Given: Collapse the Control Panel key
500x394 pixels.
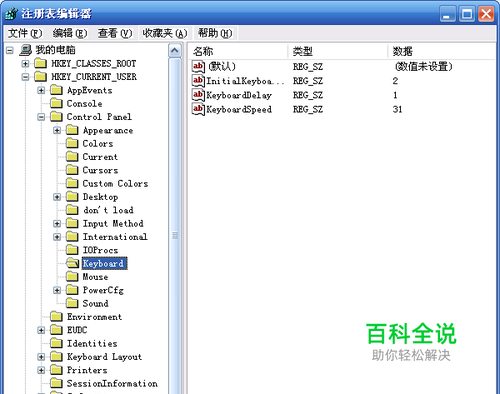Looking at the screenshot, I should click(x=41, y=117).
